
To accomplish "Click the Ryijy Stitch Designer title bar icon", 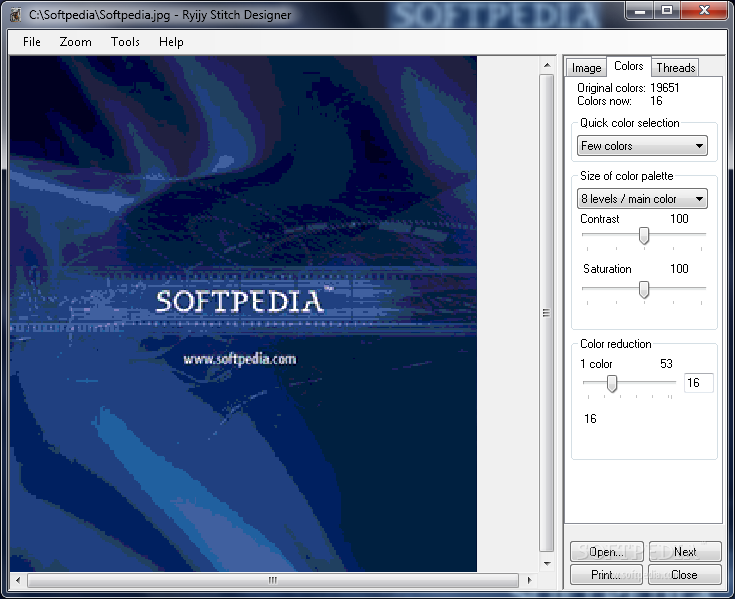I will 16,15.
